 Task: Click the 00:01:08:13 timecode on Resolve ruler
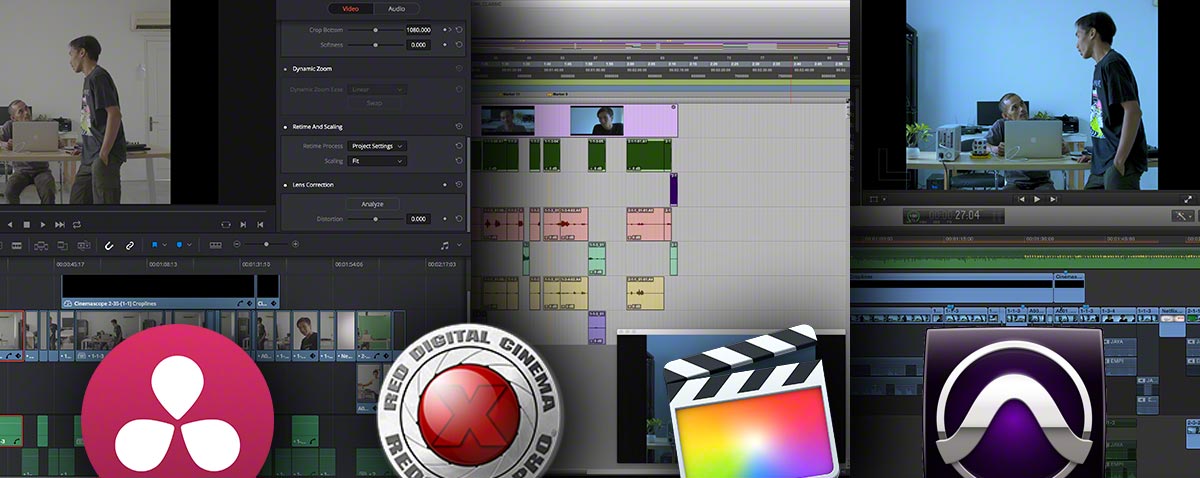[162, 264]
